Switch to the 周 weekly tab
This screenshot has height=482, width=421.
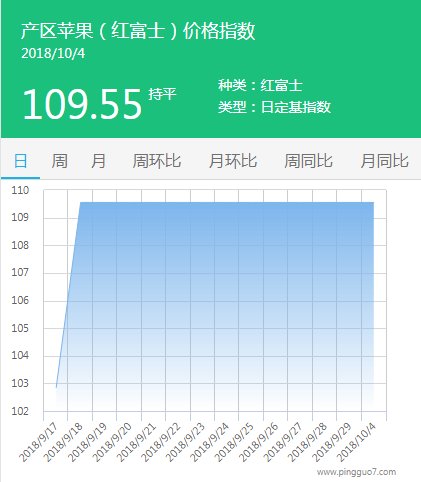59,161
